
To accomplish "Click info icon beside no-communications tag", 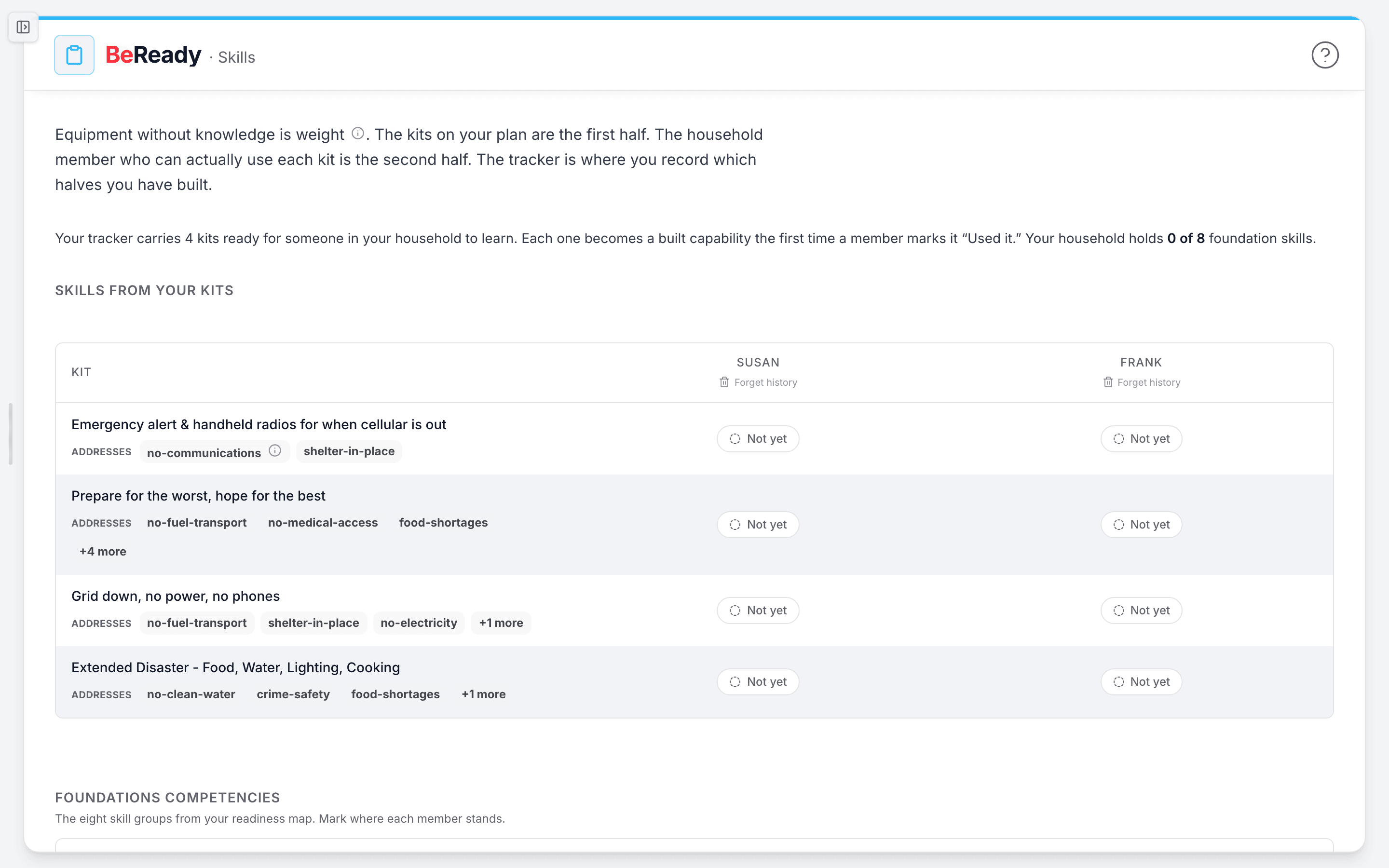I will click(x=275, y=451).
